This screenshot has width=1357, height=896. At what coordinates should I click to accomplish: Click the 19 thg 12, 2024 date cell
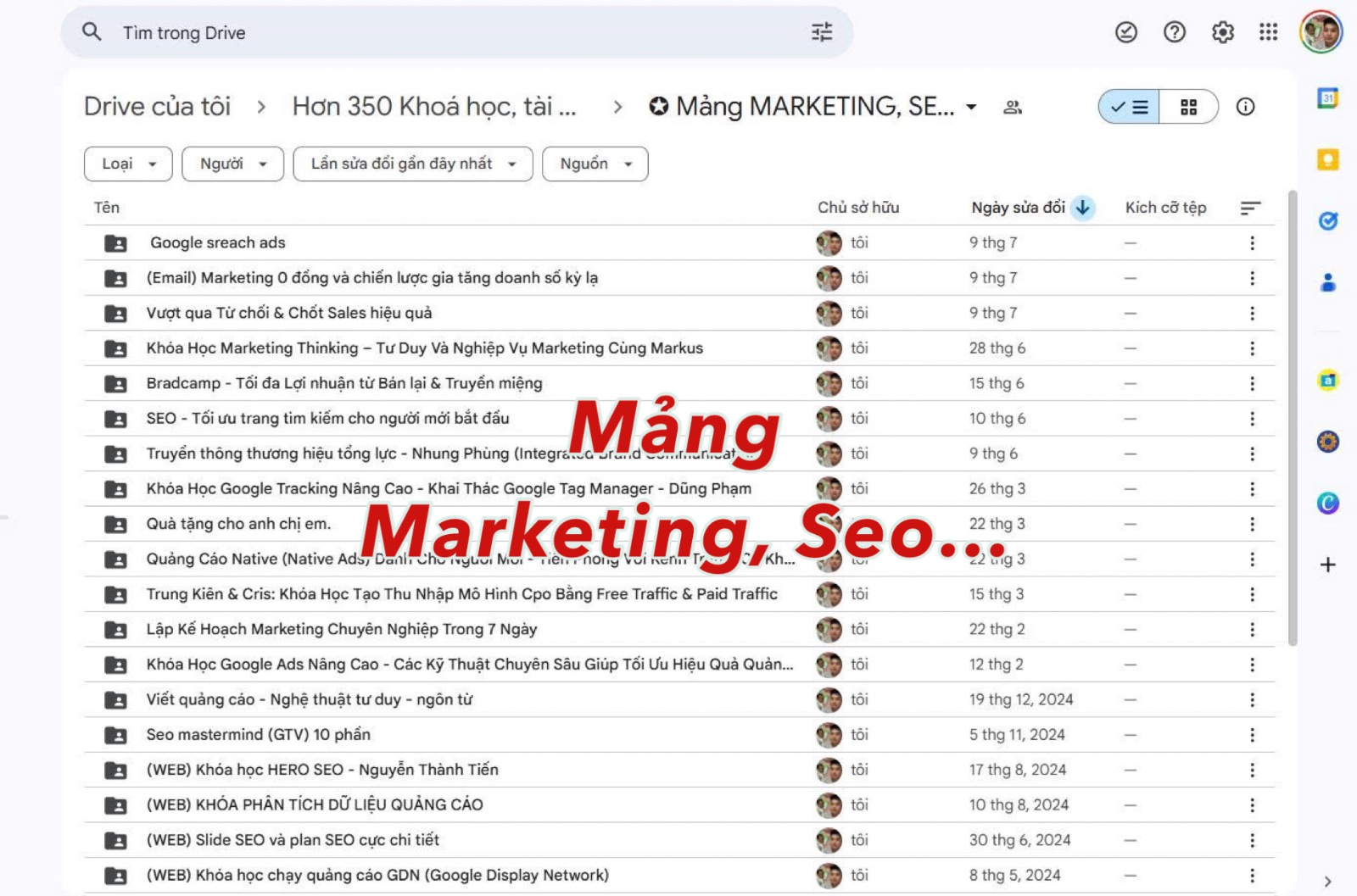coord(1021,700)
